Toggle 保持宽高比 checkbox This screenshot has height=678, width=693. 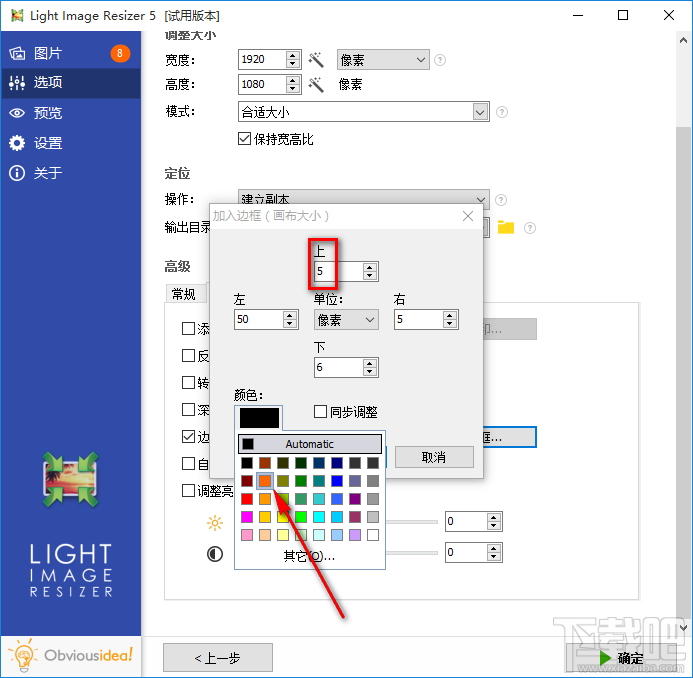(x=244, y=139)
